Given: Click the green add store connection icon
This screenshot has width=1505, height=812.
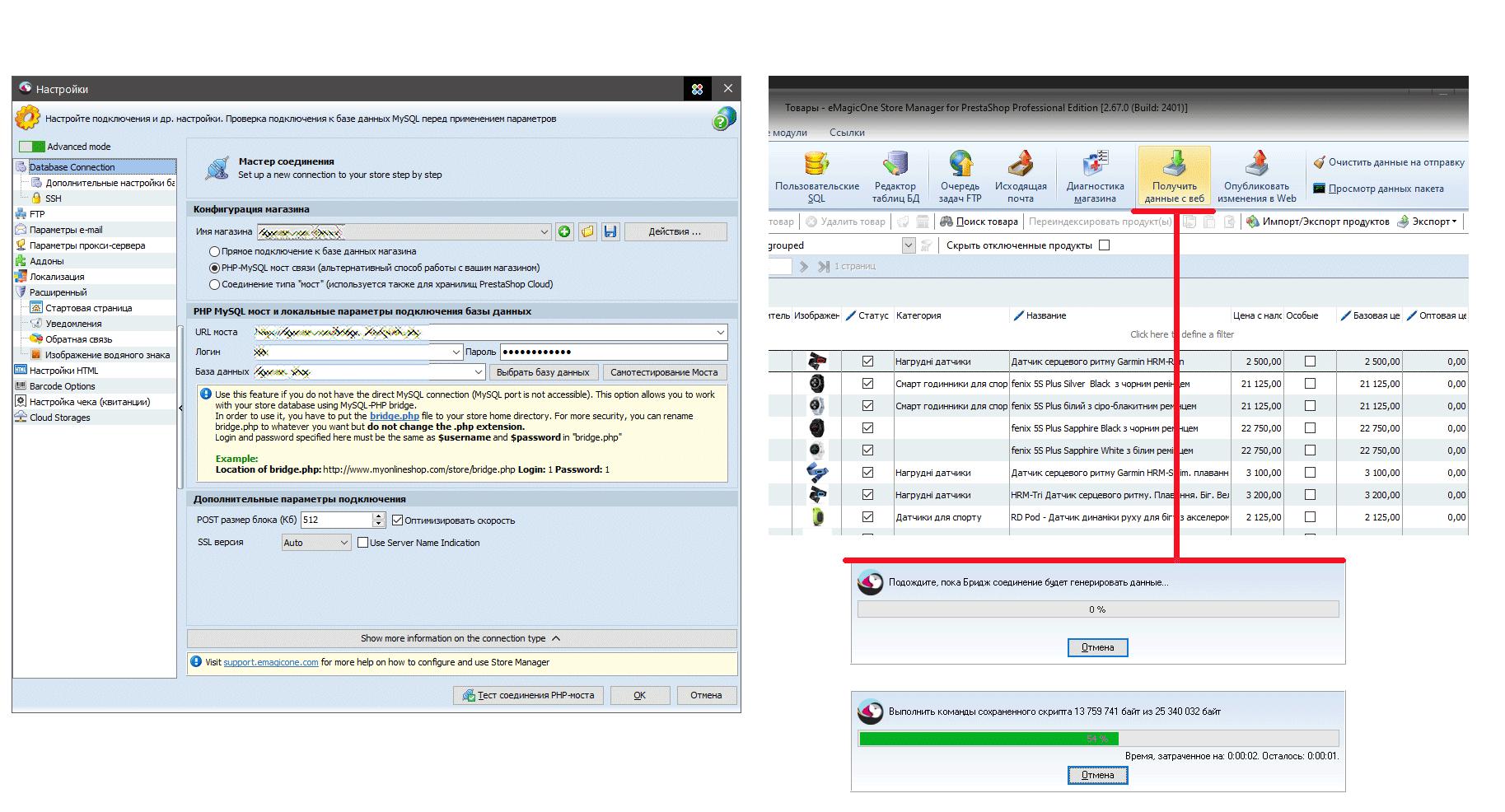Looking at the screenshot, I should click(x=564, y=231).
